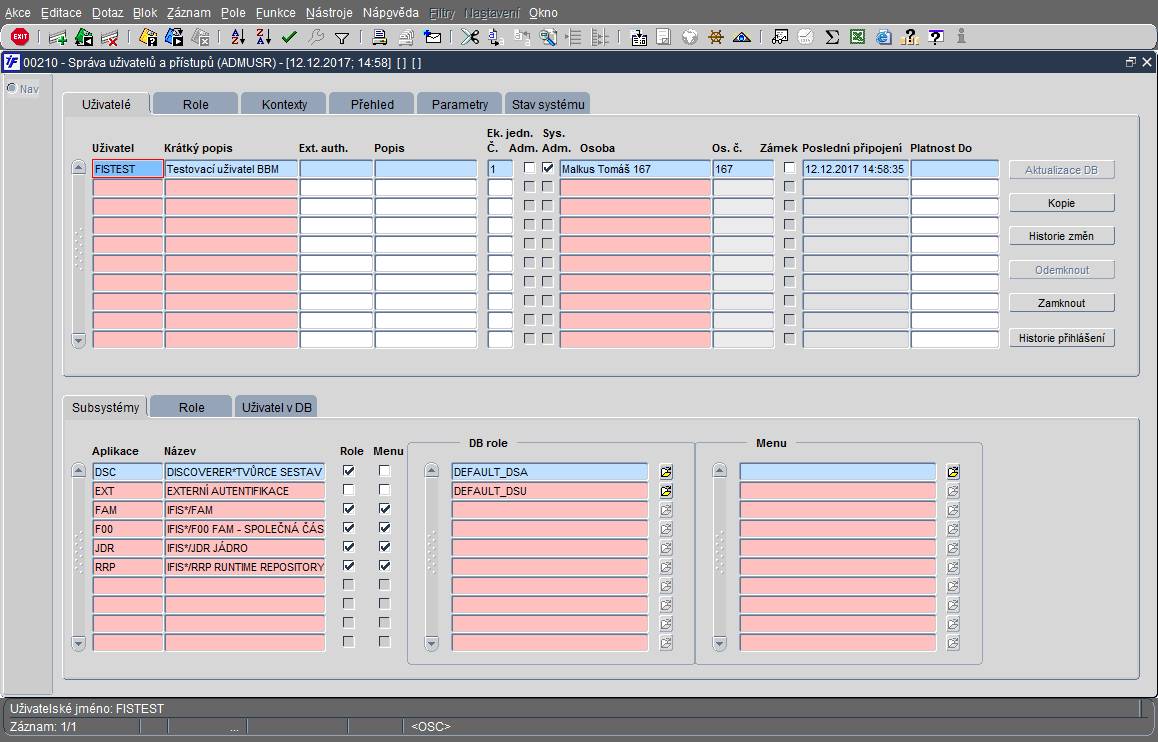1158x742 pixels.
Task: Toggle Menu checkbox for DSC application
Action: point(384,470)
